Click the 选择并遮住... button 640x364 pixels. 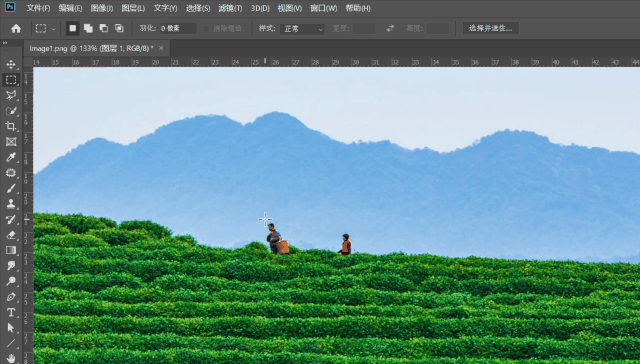pyautogui.click(x=491, y=29)
